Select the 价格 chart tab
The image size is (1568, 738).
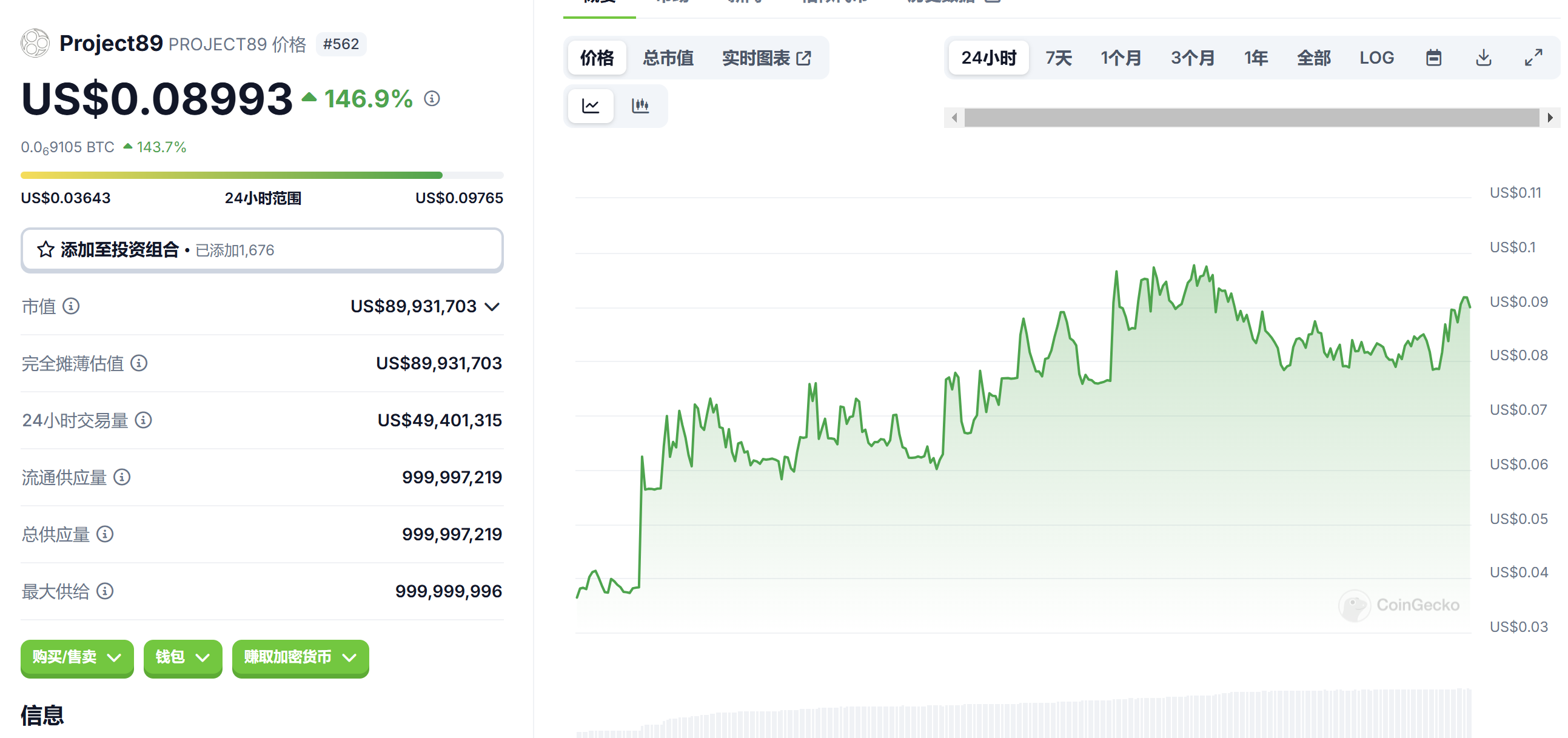pyautogui.click(x=597, y=58)
